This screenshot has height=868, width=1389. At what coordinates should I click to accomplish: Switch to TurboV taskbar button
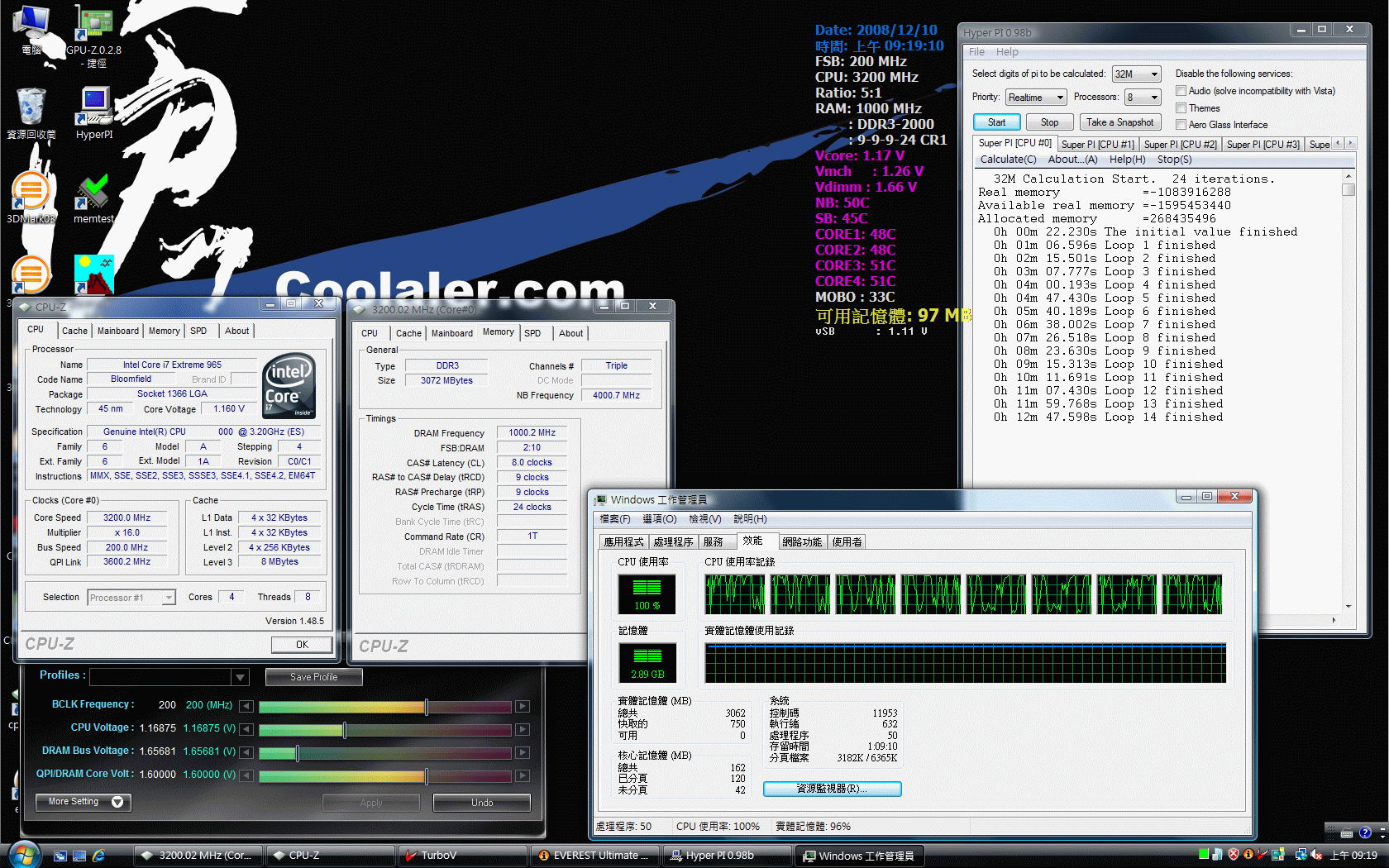pyautogui.click(x=463, y=856)
